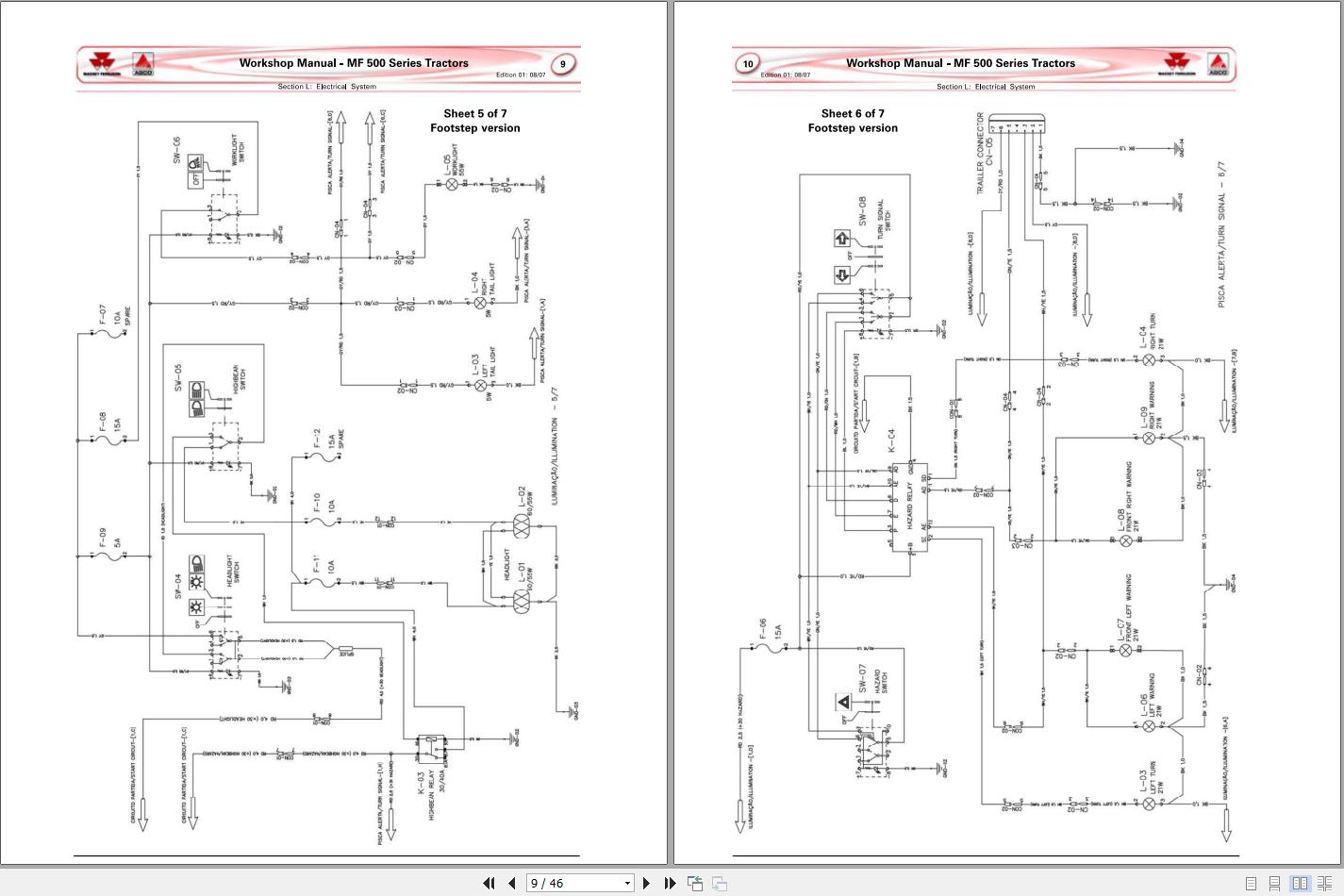The image size is (1344, 896).
Task: Jump to the last page
Action: click(670, 884)
